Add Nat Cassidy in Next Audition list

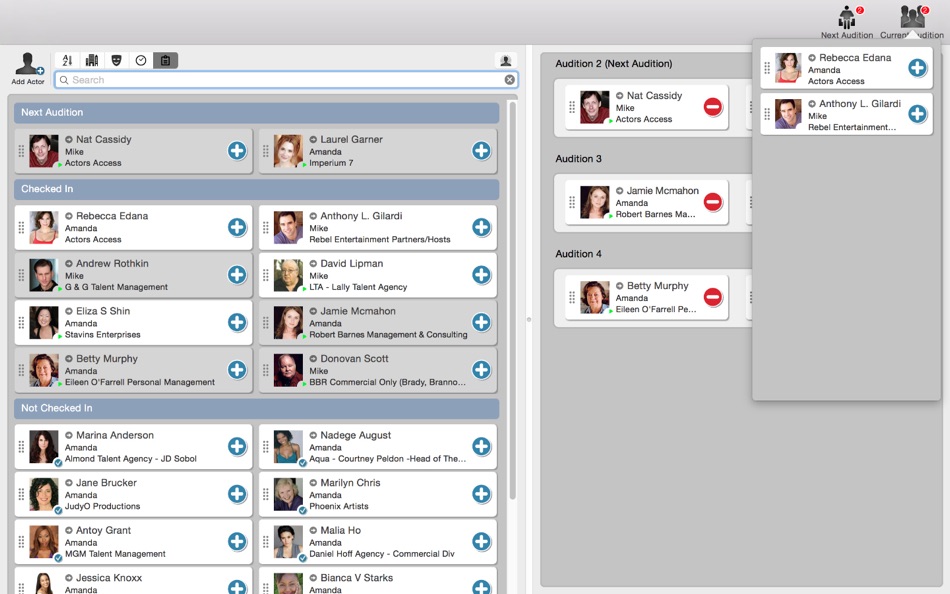click(x=237, y=150)
